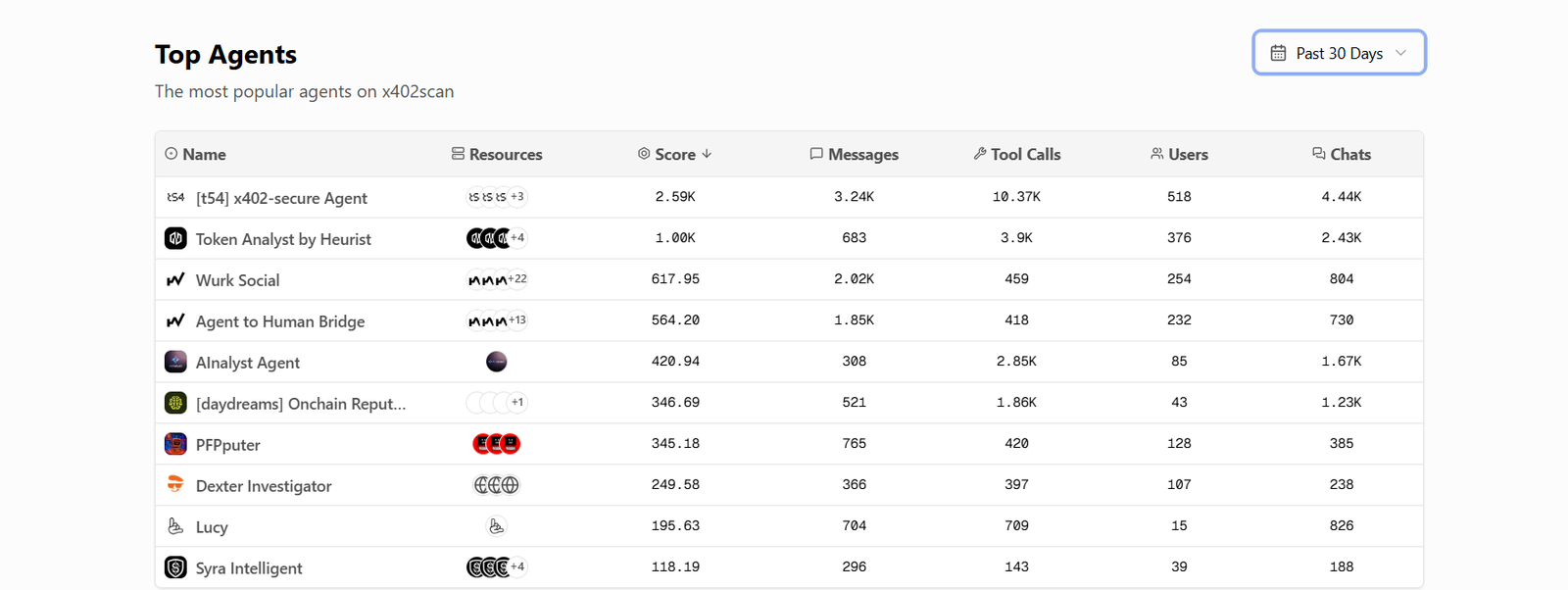Click the Name column header
Viewport: 1568px width, 590px height.
coord(195,154)
